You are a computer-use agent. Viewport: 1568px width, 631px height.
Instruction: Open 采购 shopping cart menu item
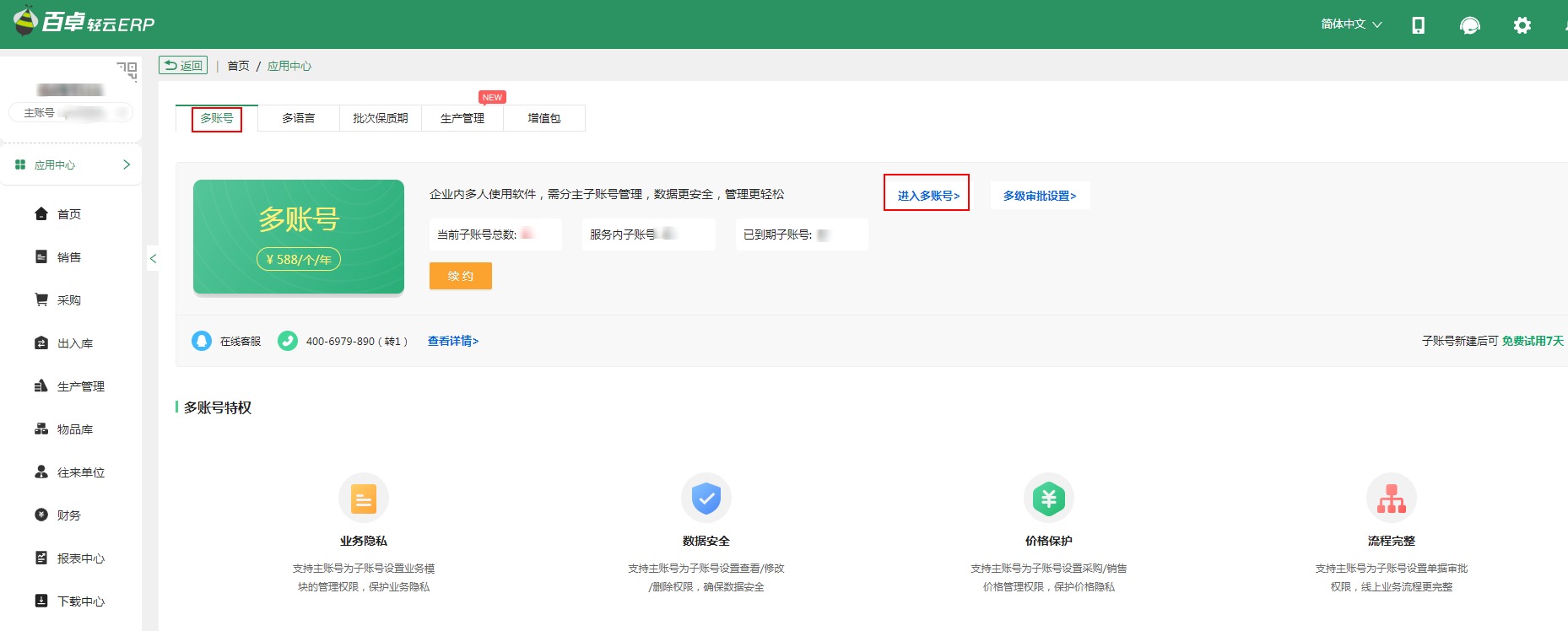pyautogui.click(x=68, y=300)
